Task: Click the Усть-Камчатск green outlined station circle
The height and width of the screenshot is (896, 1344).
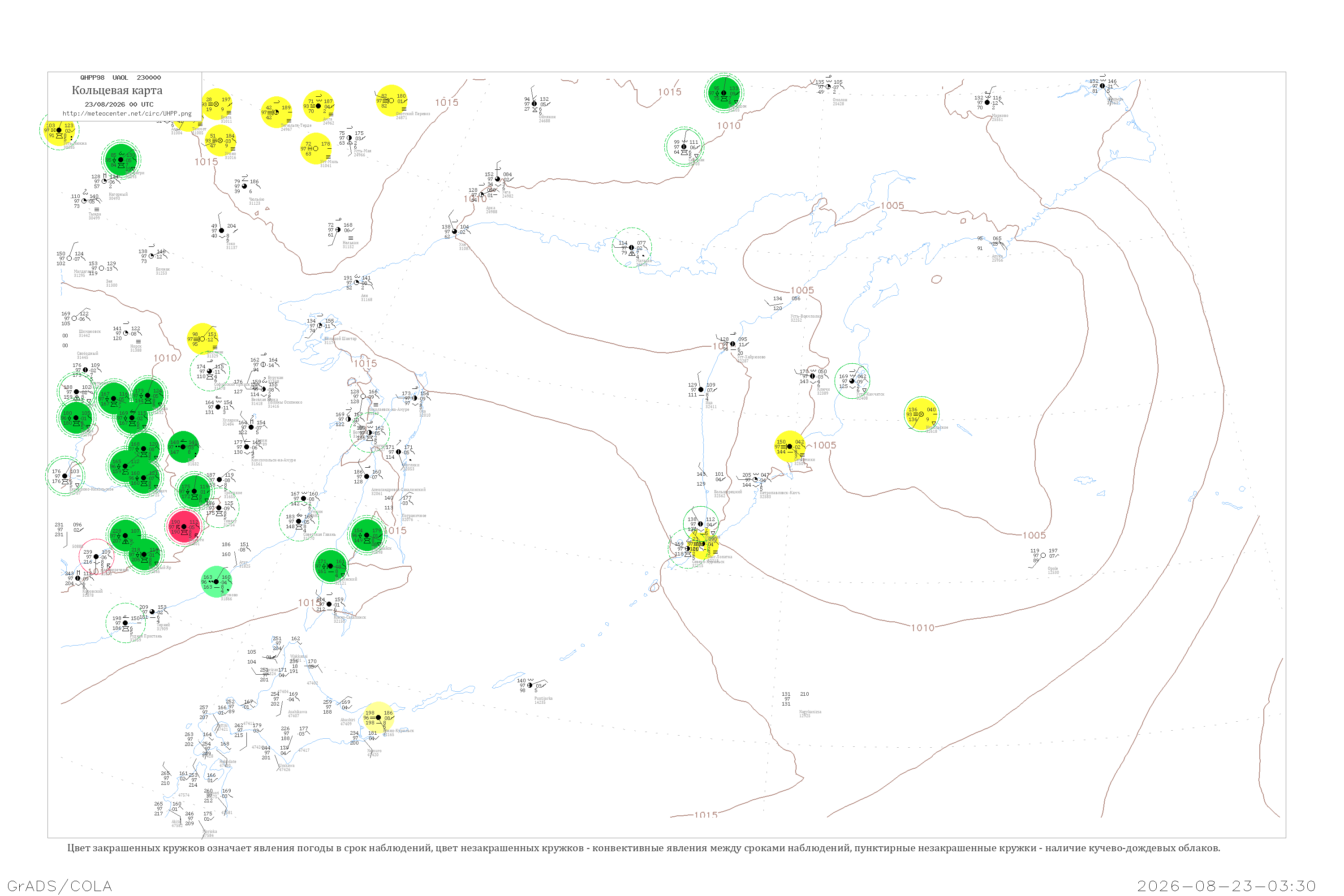Action: [x=852, y=381]
